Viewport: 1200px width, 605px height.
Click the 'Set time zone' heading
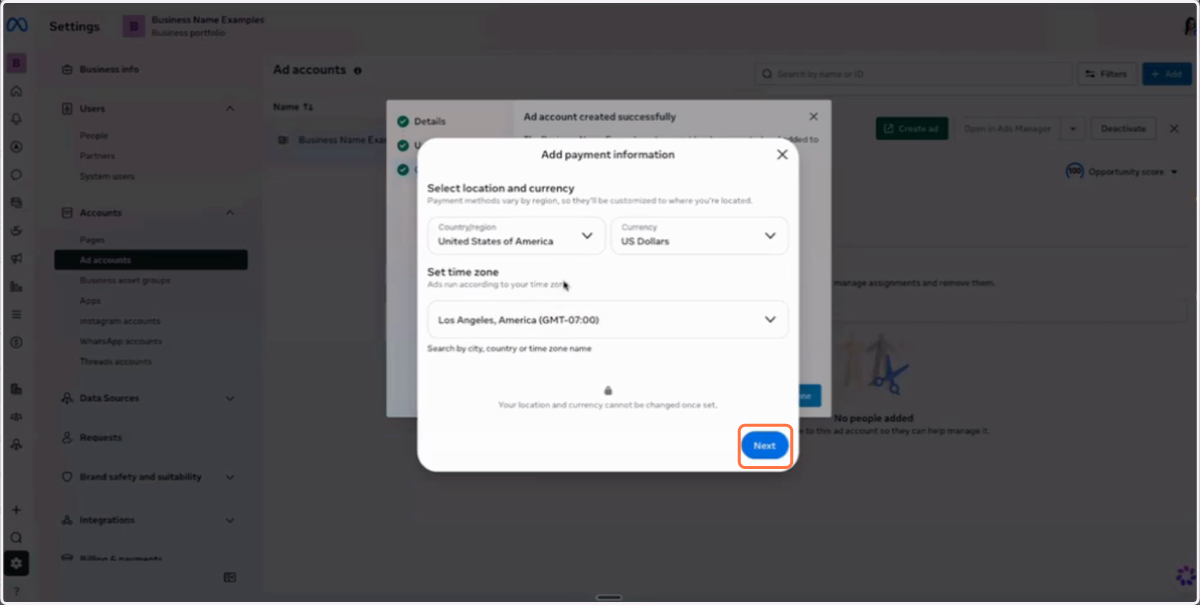pyautogui.click(x=463, y=272)
